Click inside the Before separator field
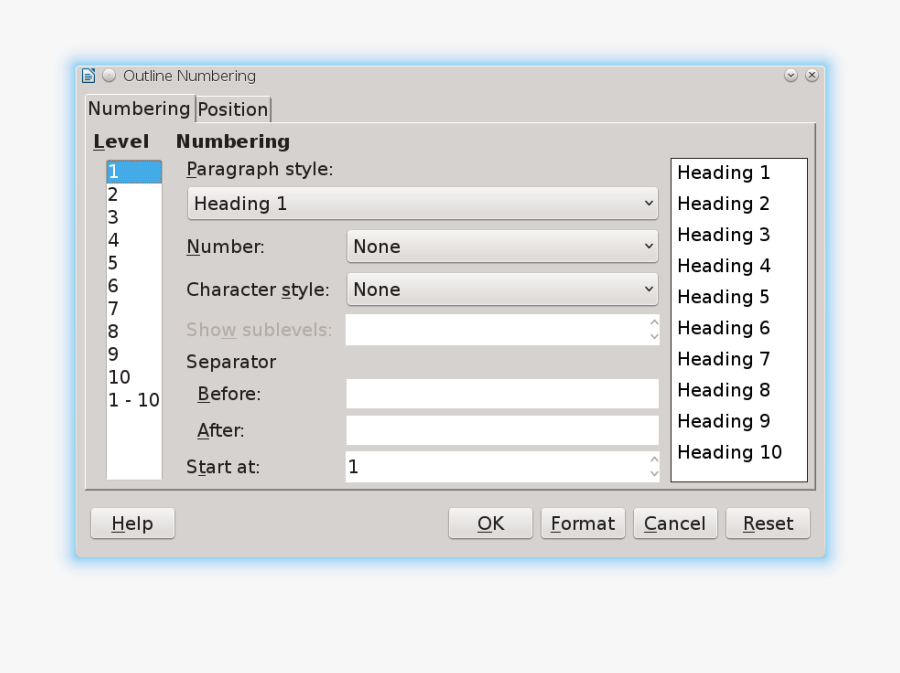This screenshot has height=673, width=900. 500,394
